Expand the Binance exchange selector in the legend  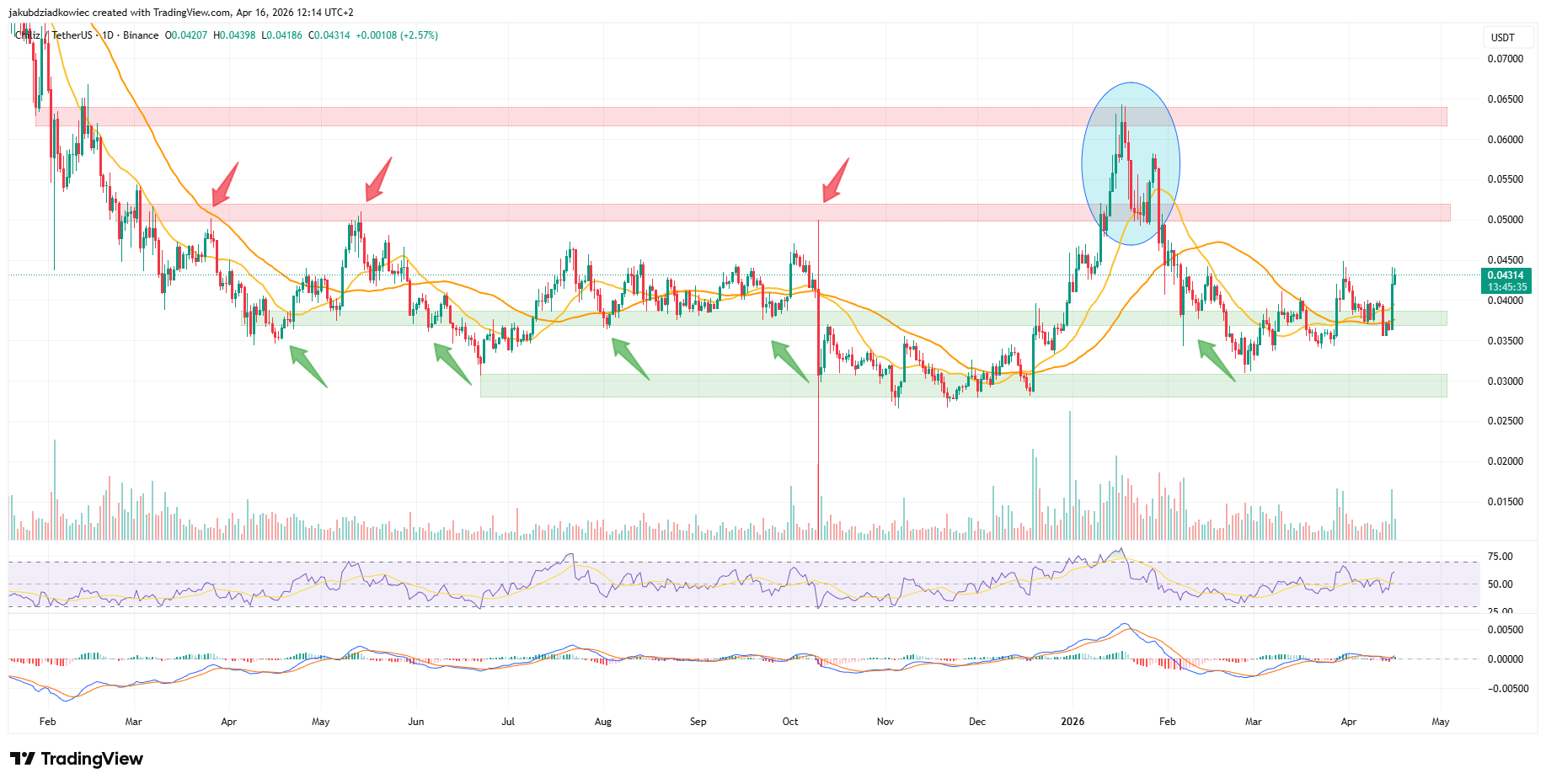pyautogui.click(x=137, y=35)
